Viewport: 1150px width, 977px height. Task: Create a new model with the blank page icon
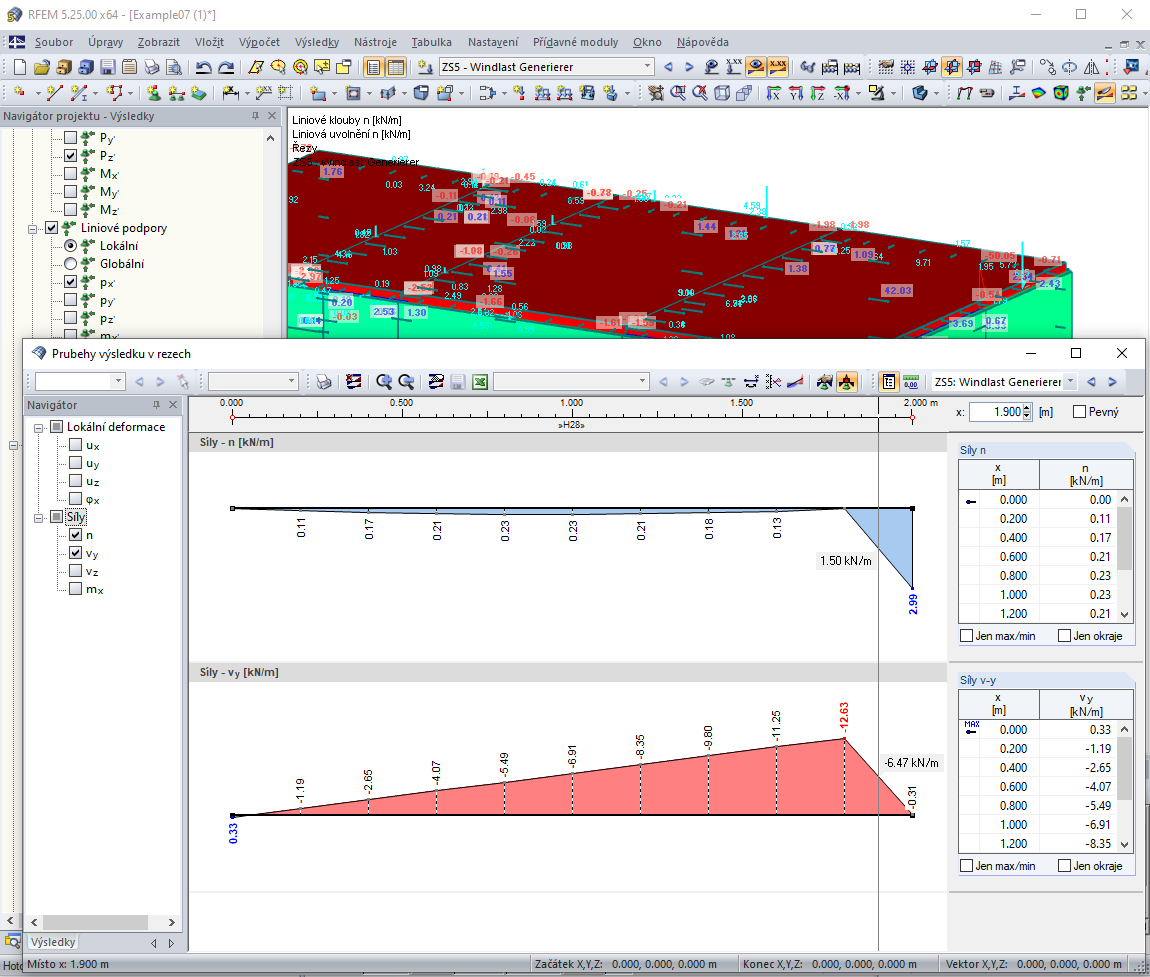click(x=20, y=67)
